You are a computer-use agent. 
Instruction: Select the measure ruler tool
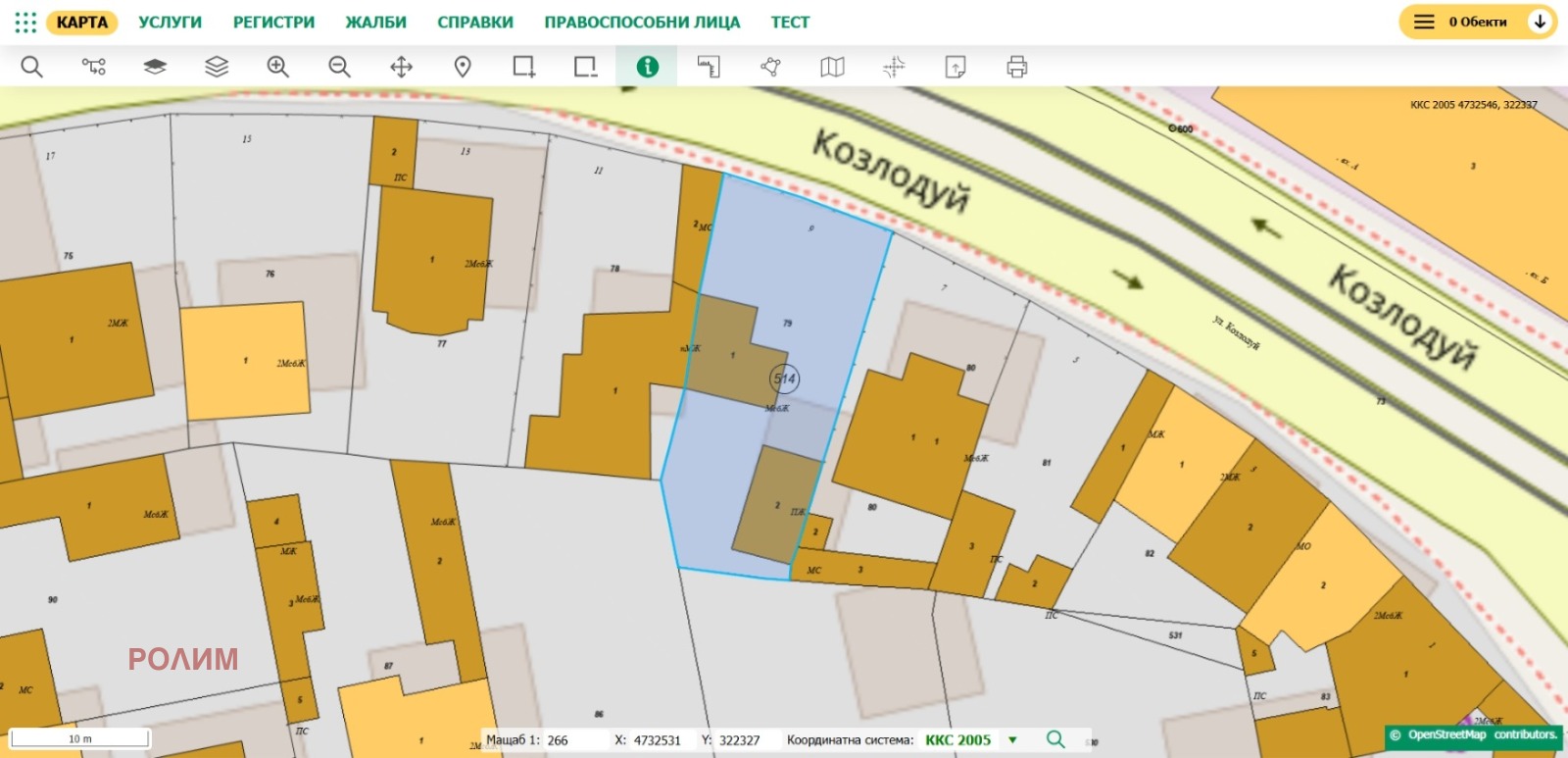[709, 67]
